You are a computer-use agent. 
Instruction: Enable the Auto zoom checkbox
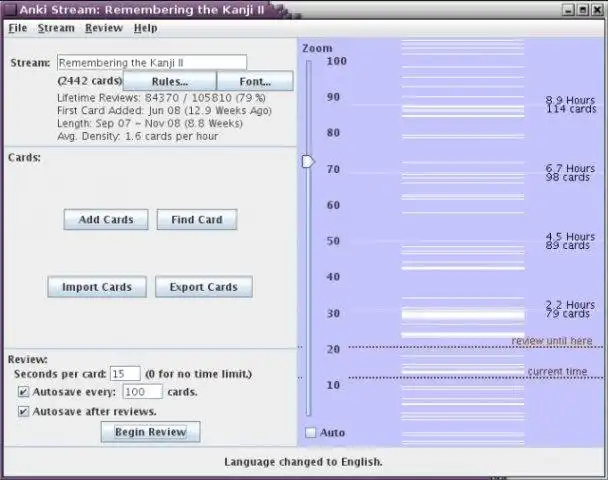pos(311,432)
